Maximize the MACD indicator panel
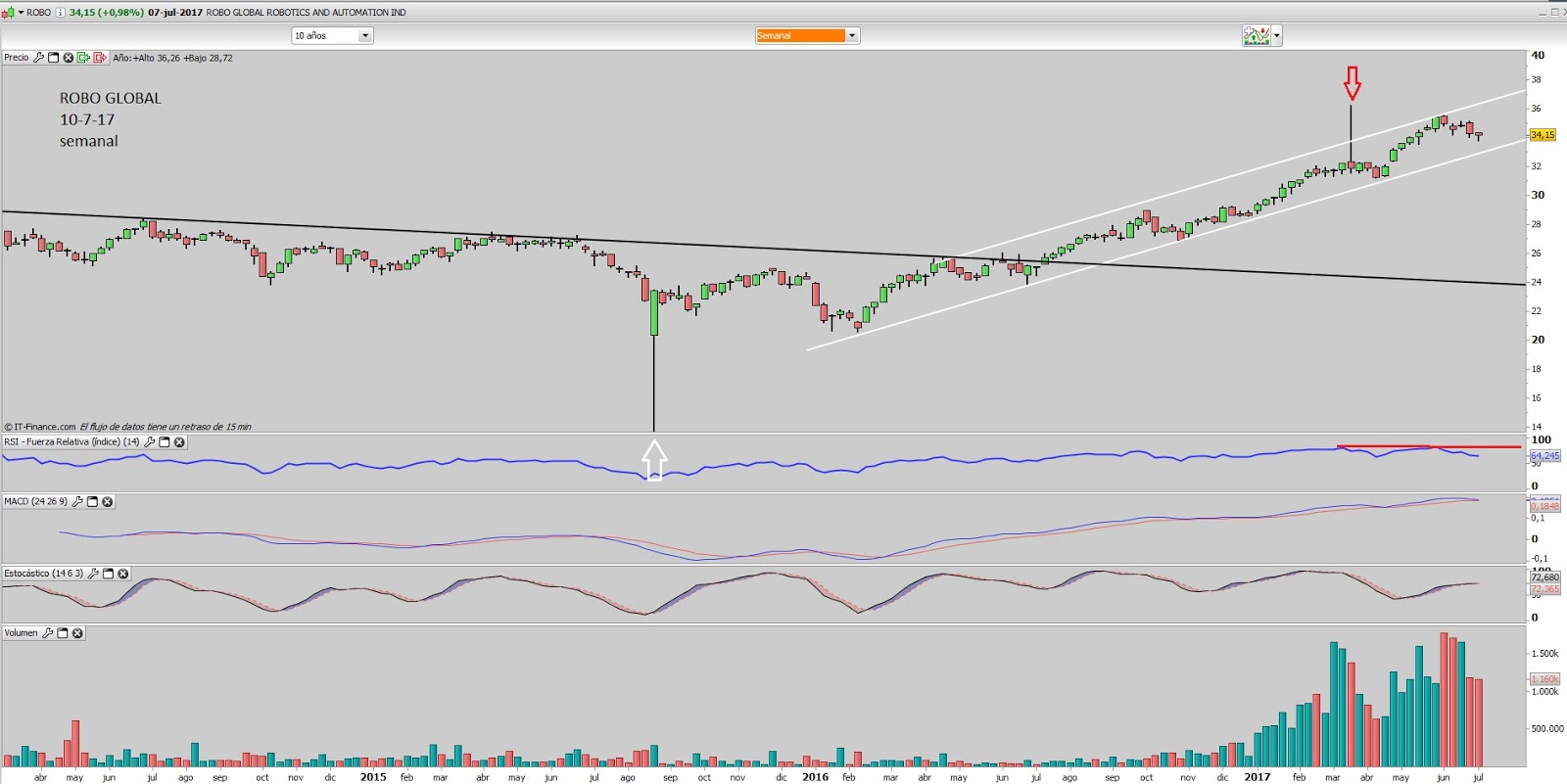 pyautogui.click(x=93, y=502)
